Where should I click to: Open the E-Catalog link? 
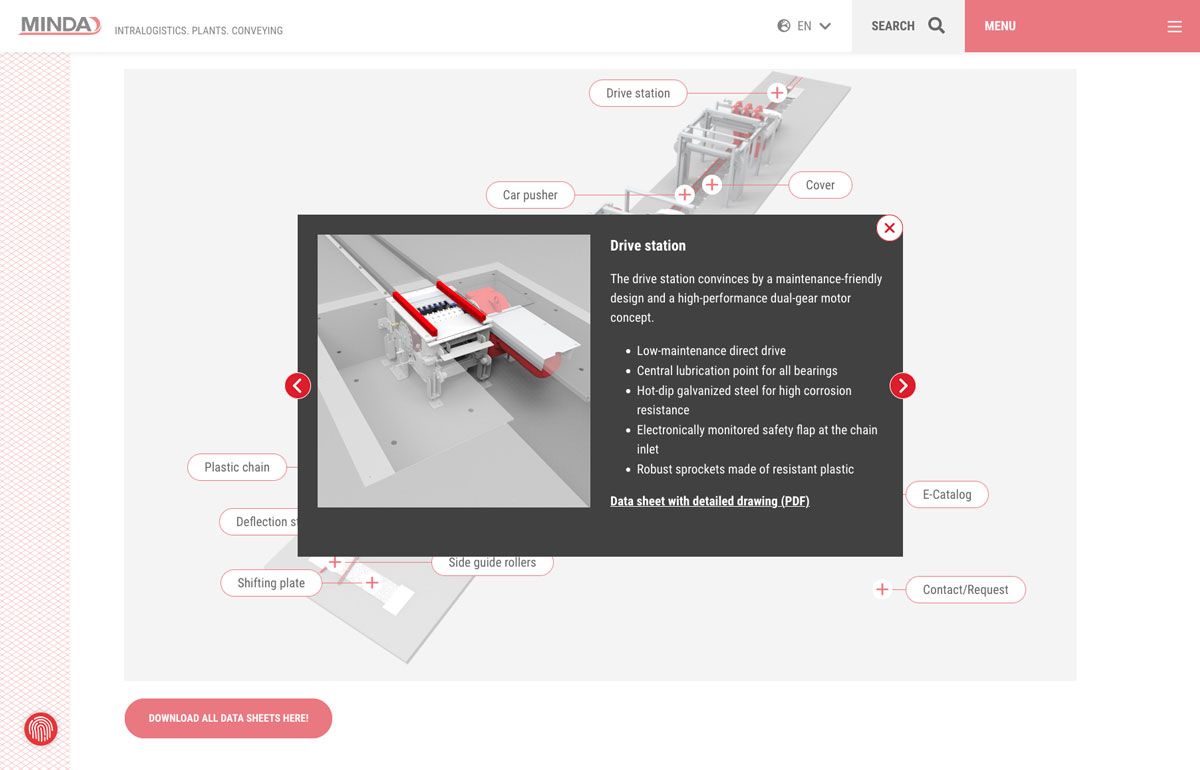tap(946, 494)
